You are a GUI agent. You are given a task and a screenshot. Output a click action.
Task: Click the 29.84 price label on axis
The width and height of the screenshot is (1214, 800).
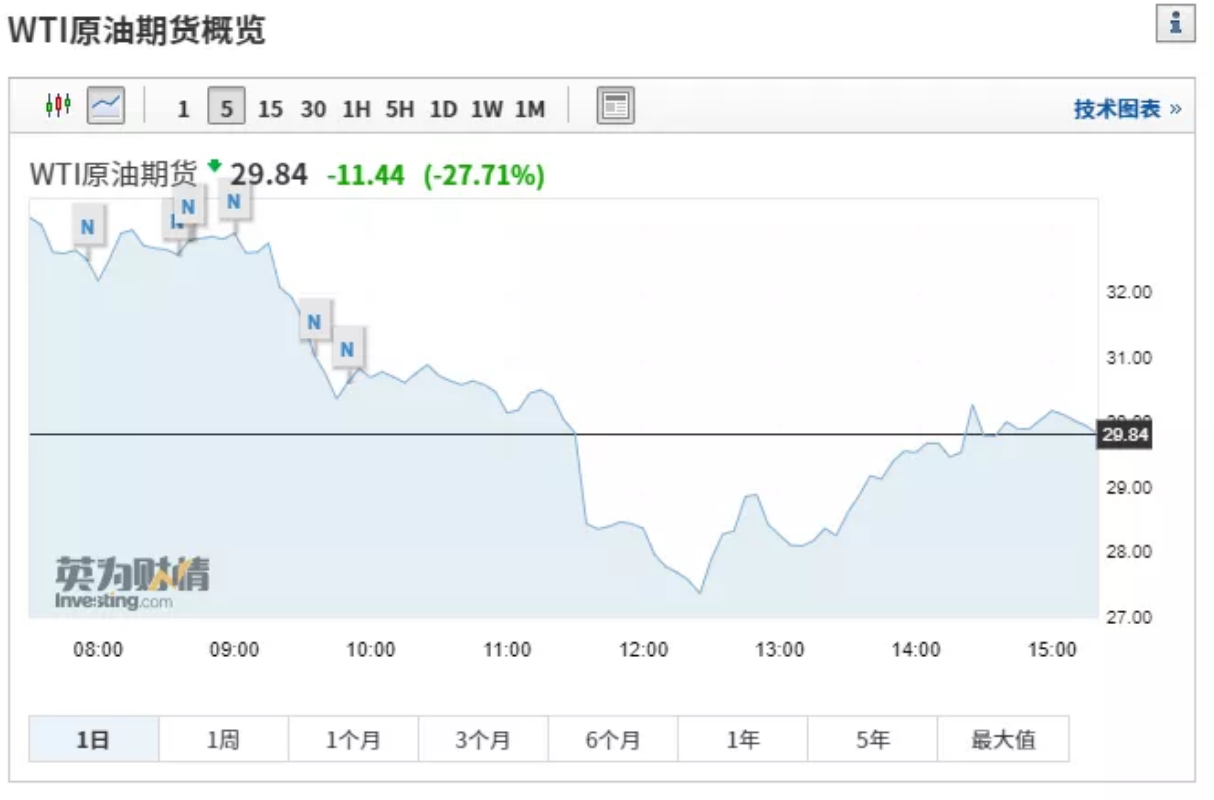[1124, 435]
